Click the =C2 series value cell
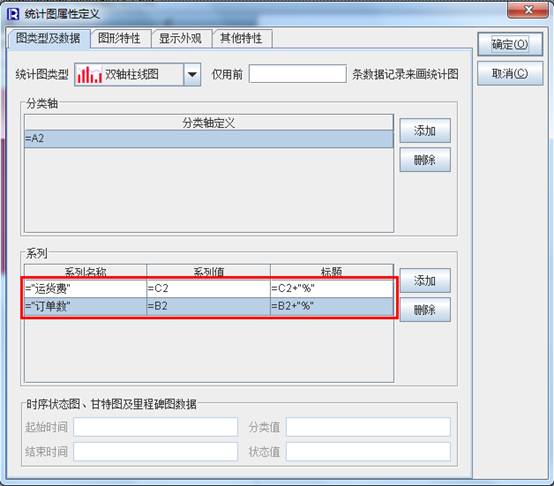 [208, 289]
